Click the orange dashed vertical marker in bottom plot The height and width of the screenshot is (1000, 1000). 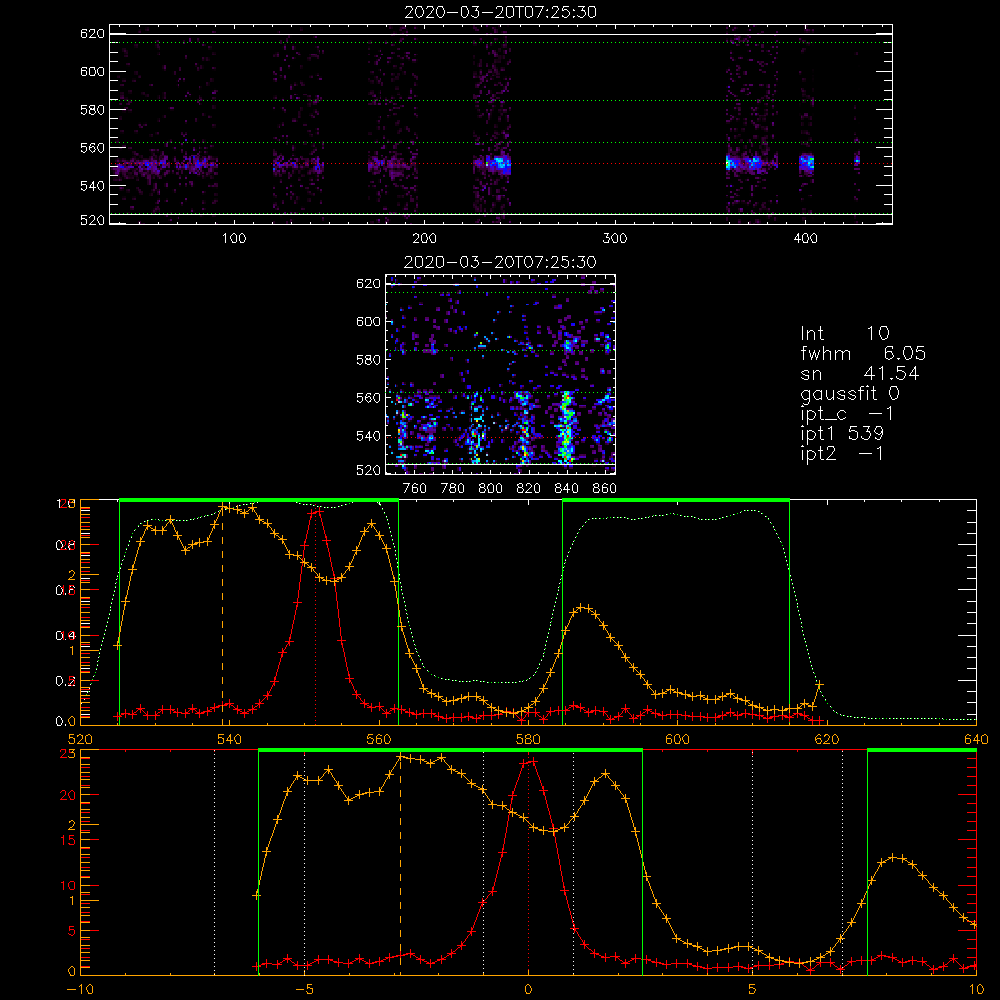click(x=400, y=865)
